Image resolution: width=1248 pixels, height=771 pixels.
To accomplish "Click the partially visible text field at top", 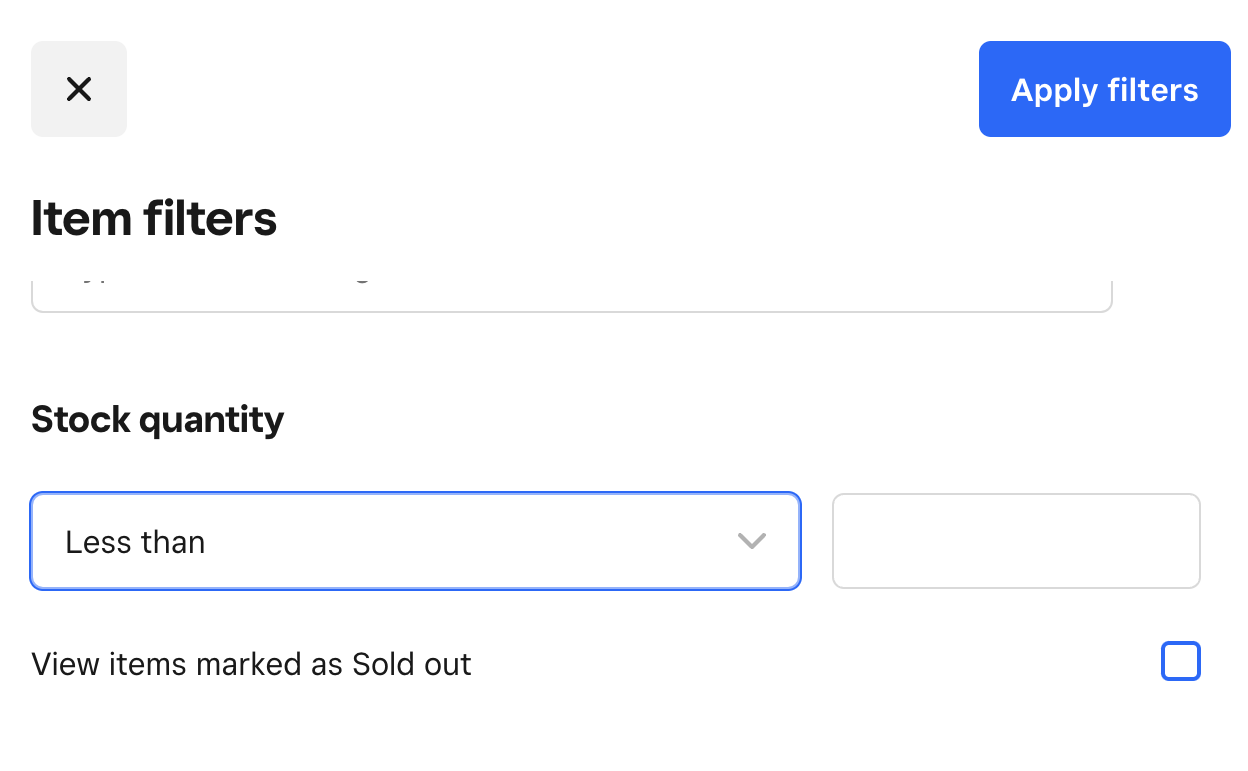I will point(570,291).
